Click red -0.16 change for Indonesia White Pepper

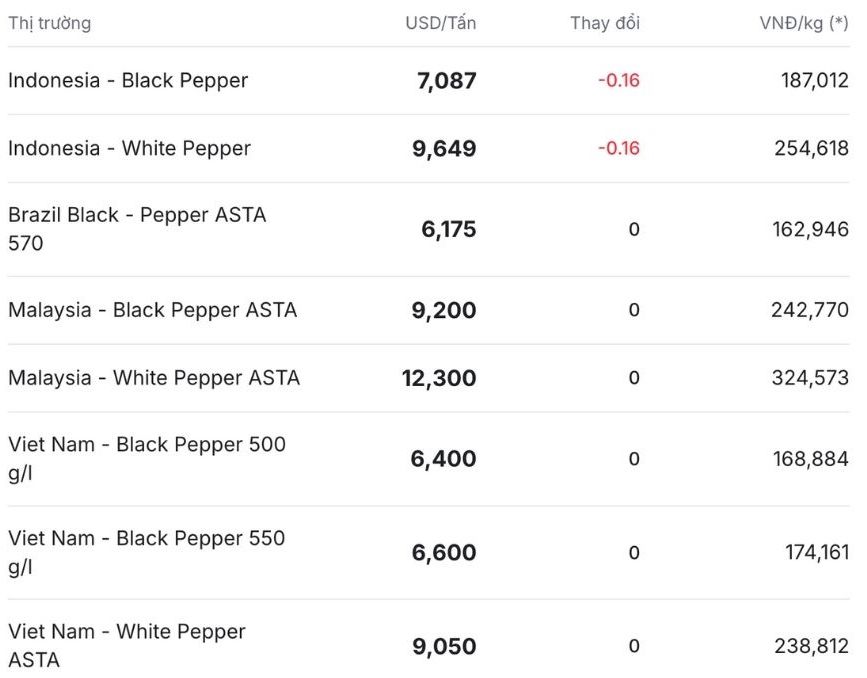point(618,149)
